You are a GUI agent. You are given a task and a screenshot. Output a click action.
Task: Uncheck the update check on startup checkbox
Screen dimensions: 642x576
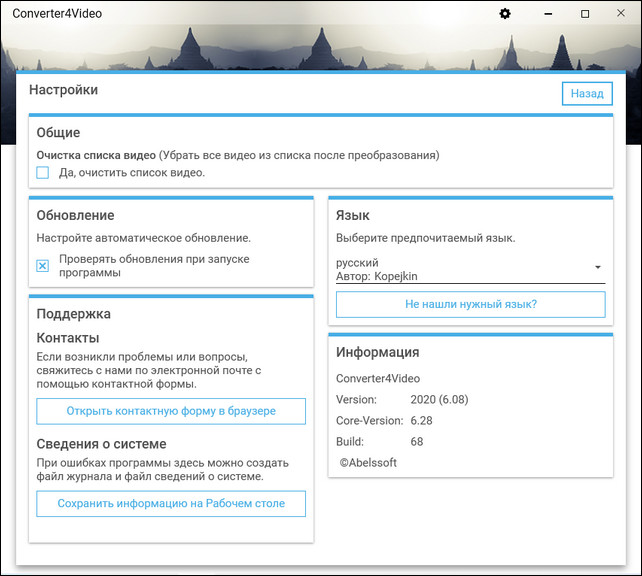coord(43,266)
